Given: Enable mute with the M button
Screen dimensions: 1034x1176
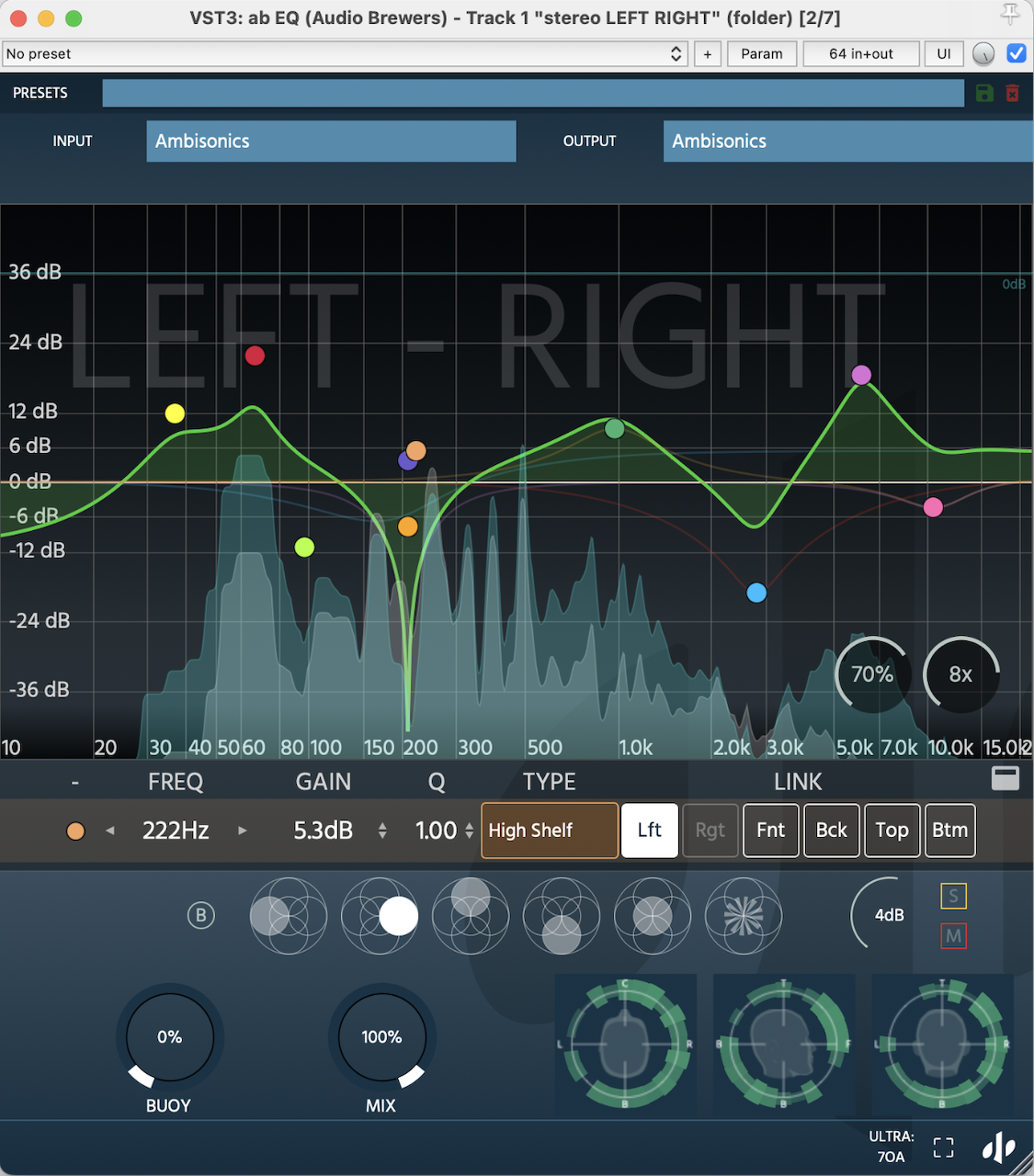Looking at the screenshot, I should point(953,936).
